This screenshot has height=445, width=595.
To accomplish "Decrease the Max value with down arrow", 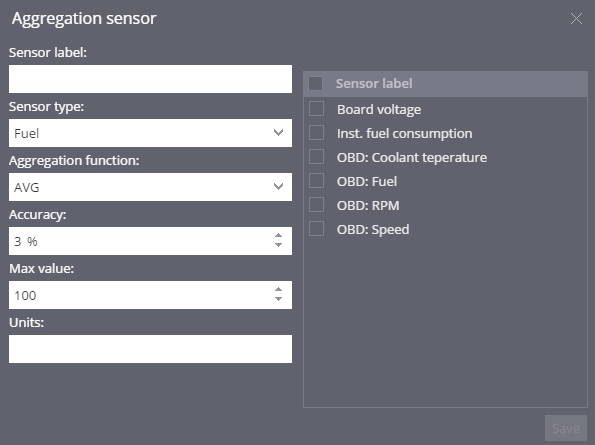I will click(279, 299).
